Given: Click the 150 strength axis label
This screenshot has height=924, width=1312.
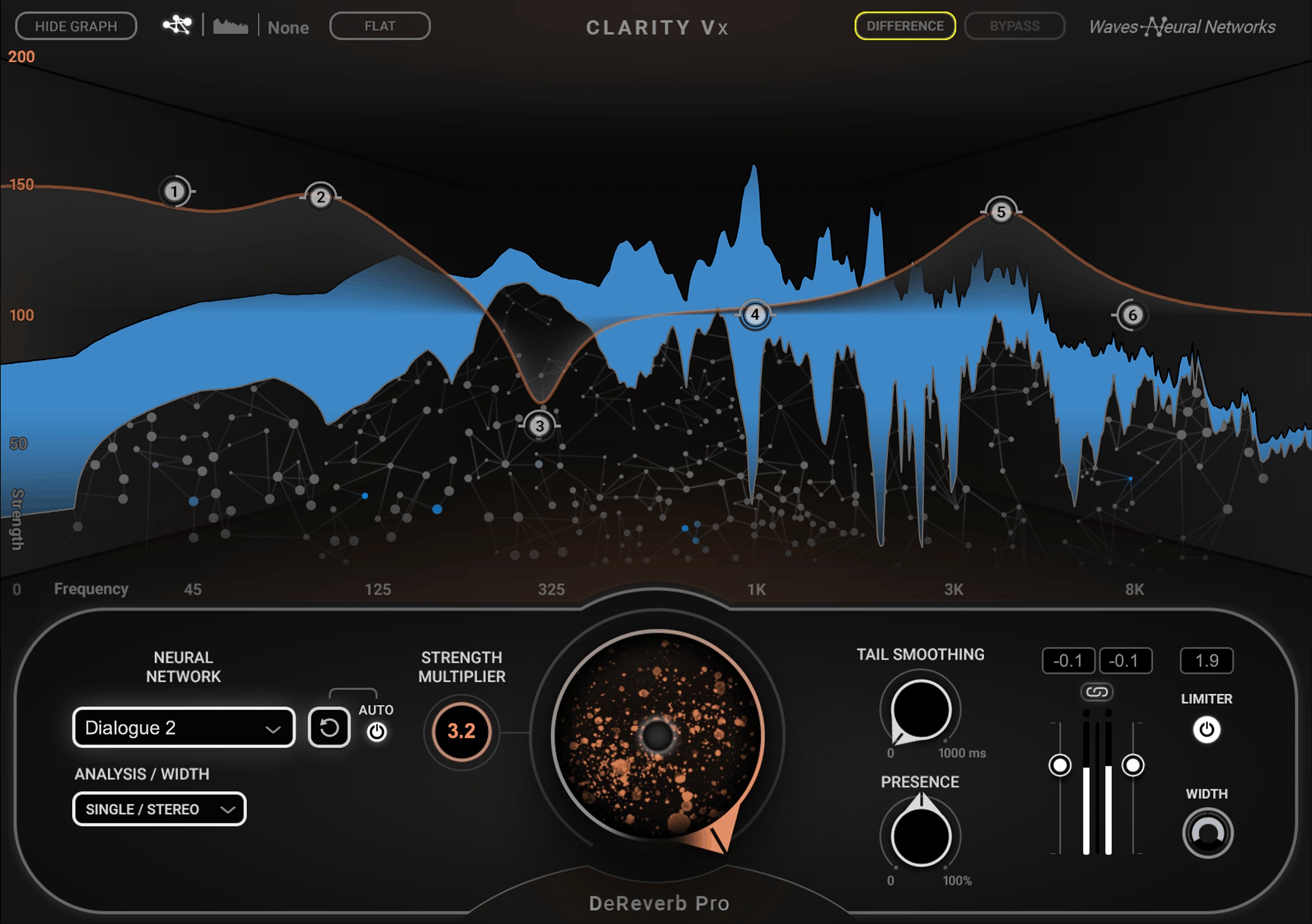Looking at the screenshot, I should click(22, 185).
